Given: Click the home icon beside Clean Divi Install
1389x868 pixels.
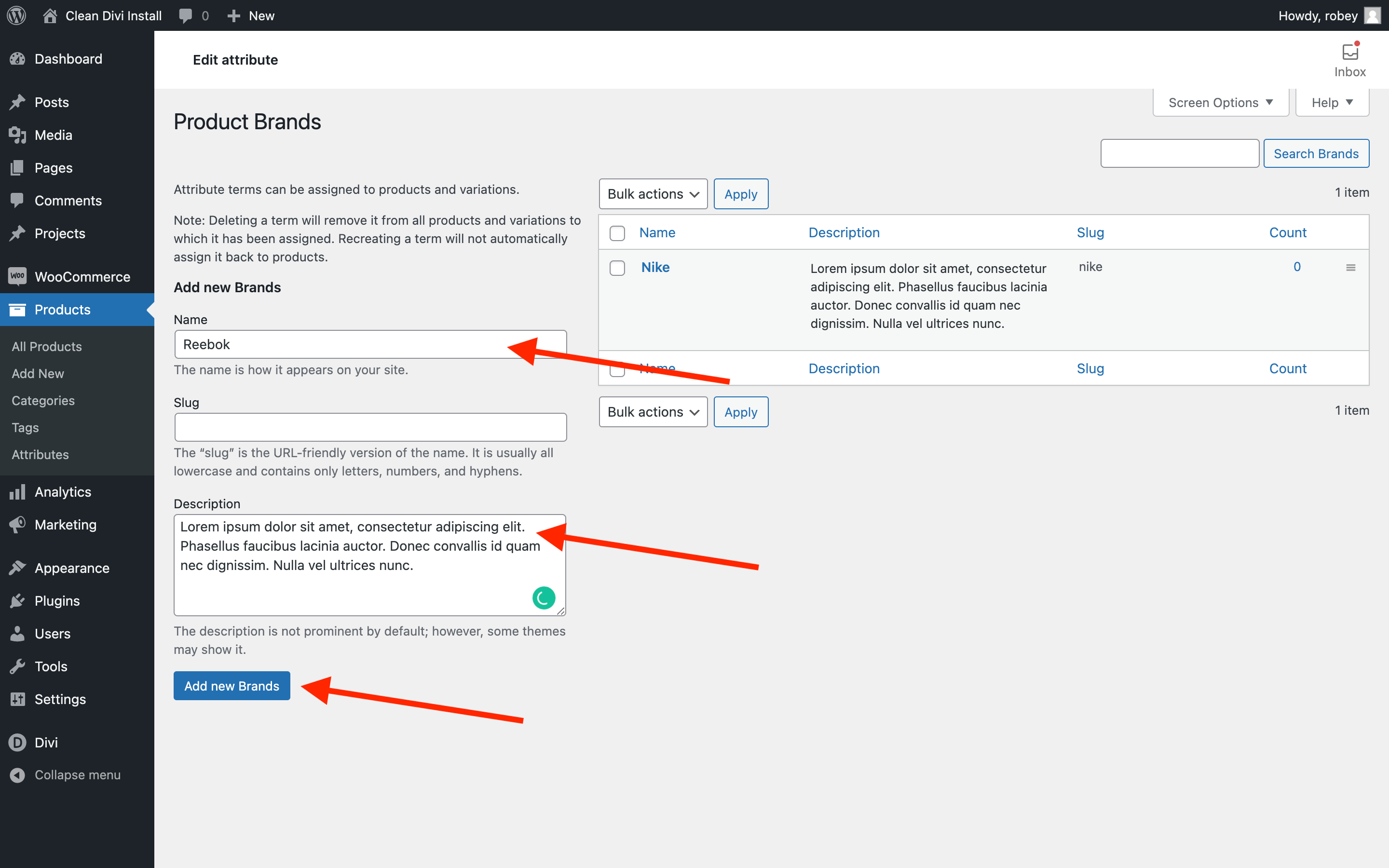Looking at the screenshot, I should [x=50, y=15].
